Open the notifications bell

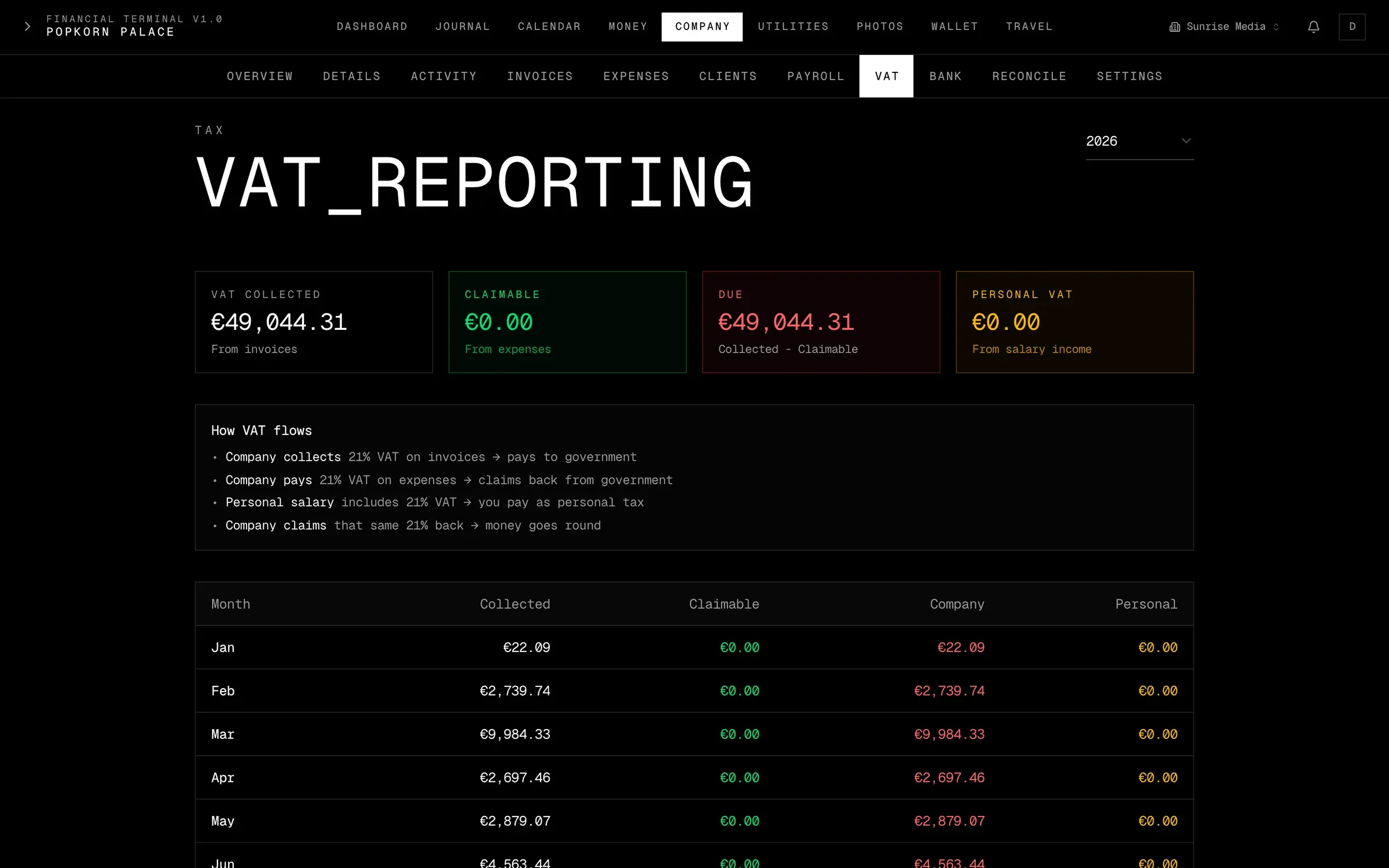[x=1313, y=27]
